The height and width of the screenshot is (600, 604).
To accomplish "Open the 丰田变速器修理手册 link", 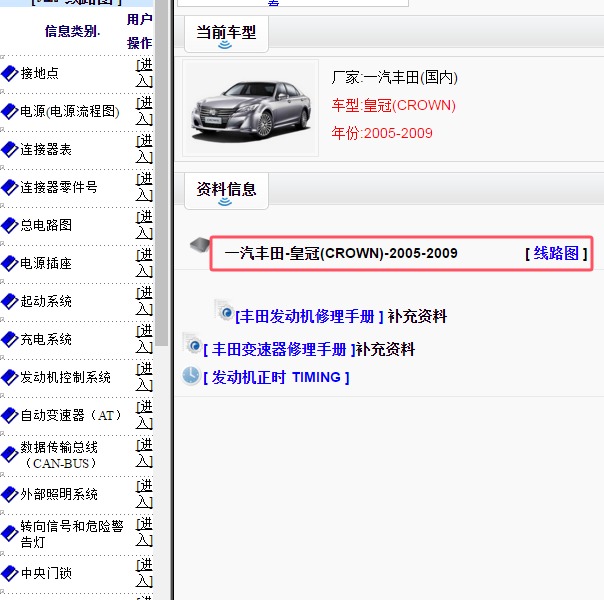I will [x=279, y=350].
